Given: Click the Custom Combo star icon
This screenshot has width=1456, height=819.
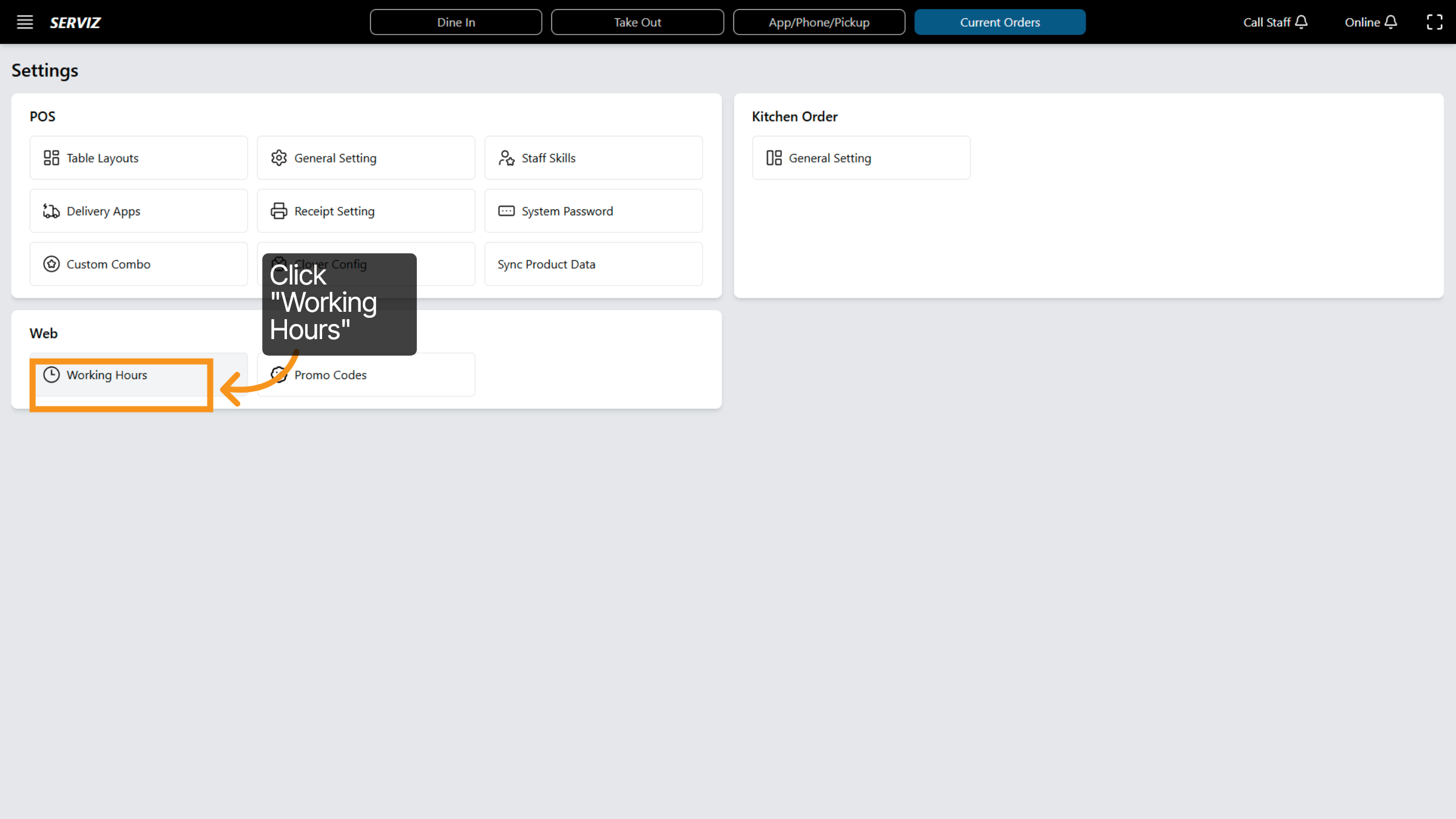Looking at the screenshot, I should pos(52,265).
